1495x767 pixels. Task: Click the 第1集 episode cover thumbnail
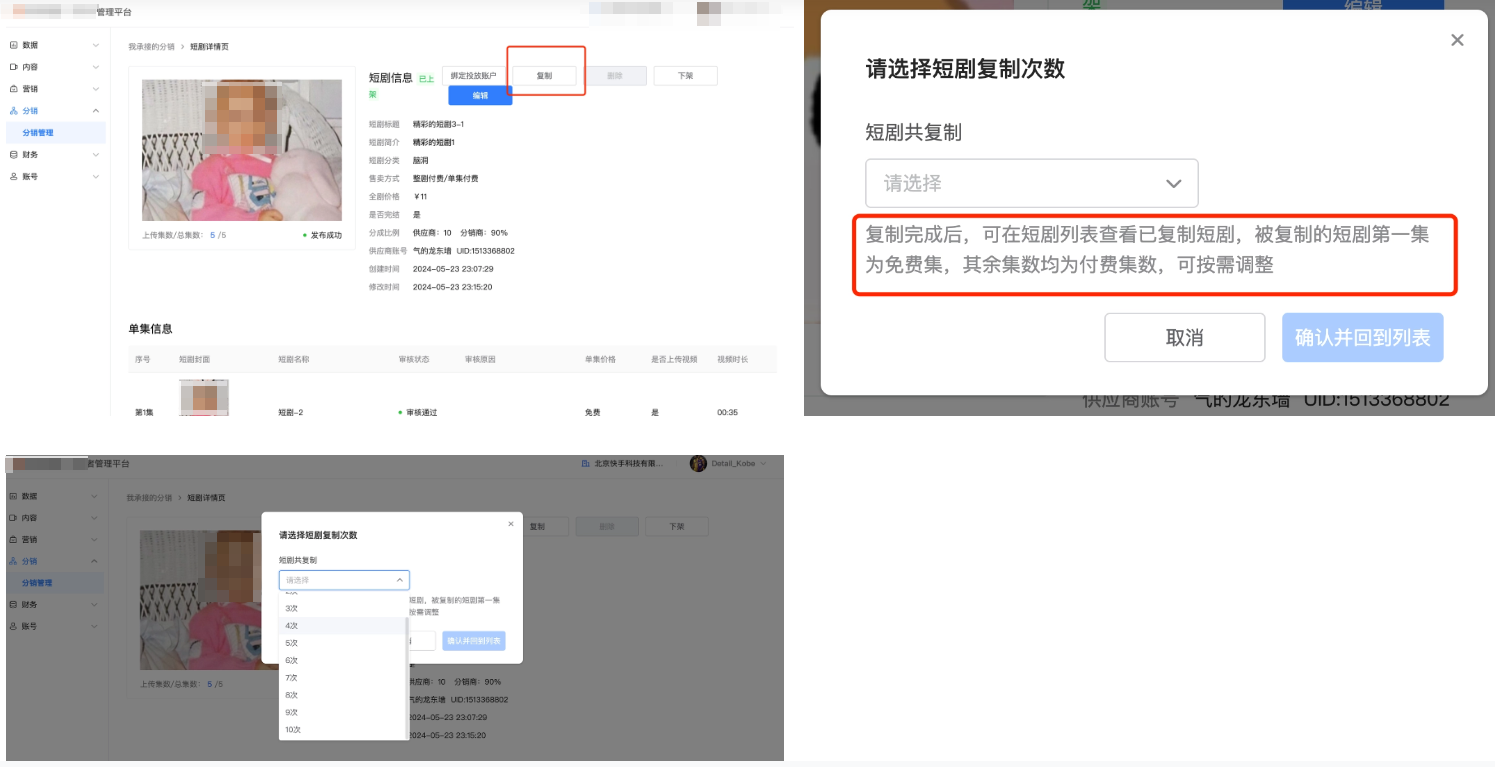(204, 398)
